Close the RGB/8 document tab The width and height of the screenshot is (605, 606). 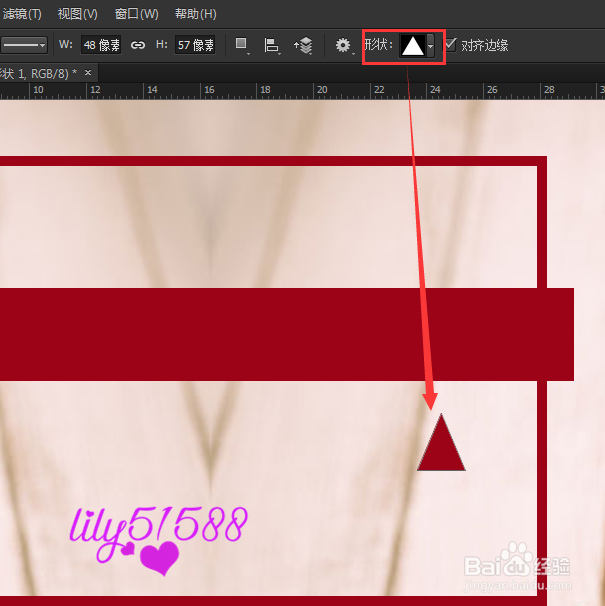(x=88, y=73)
